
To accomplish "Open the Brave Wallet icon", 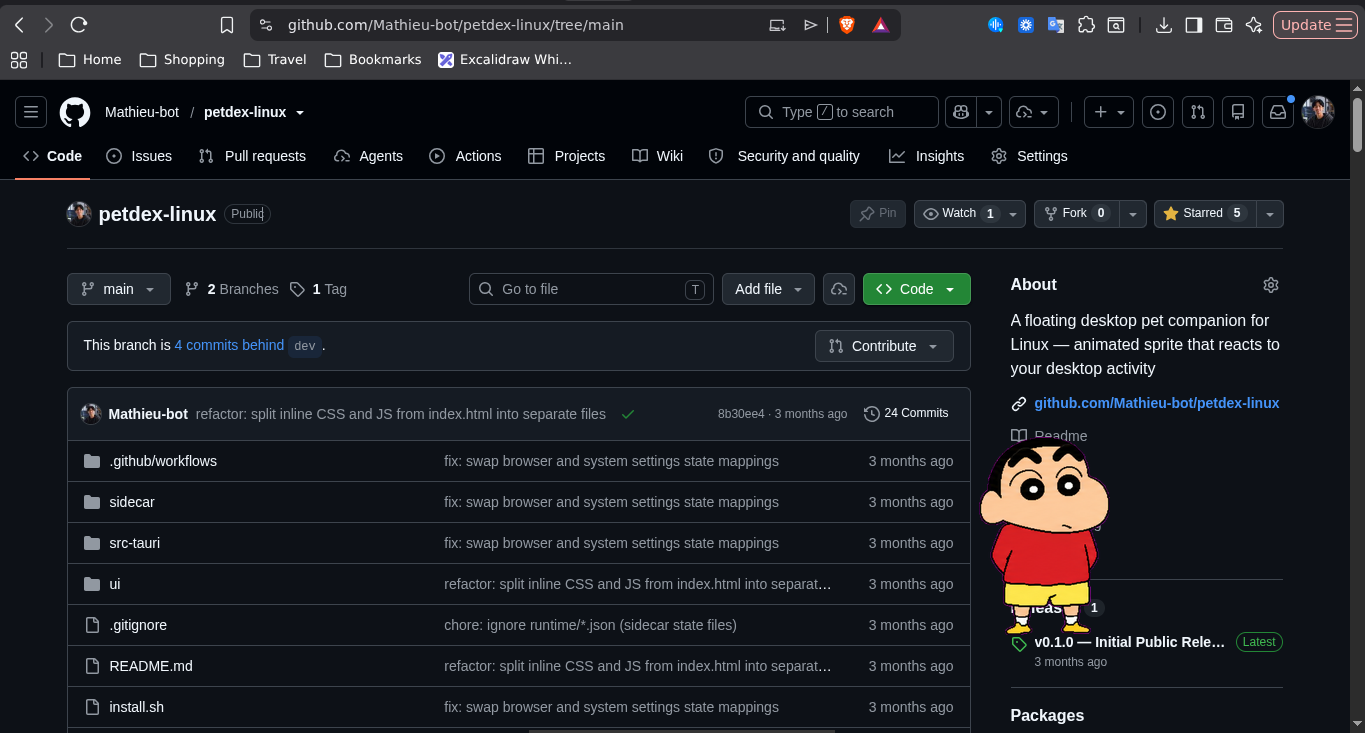I will click(1224, 25).
